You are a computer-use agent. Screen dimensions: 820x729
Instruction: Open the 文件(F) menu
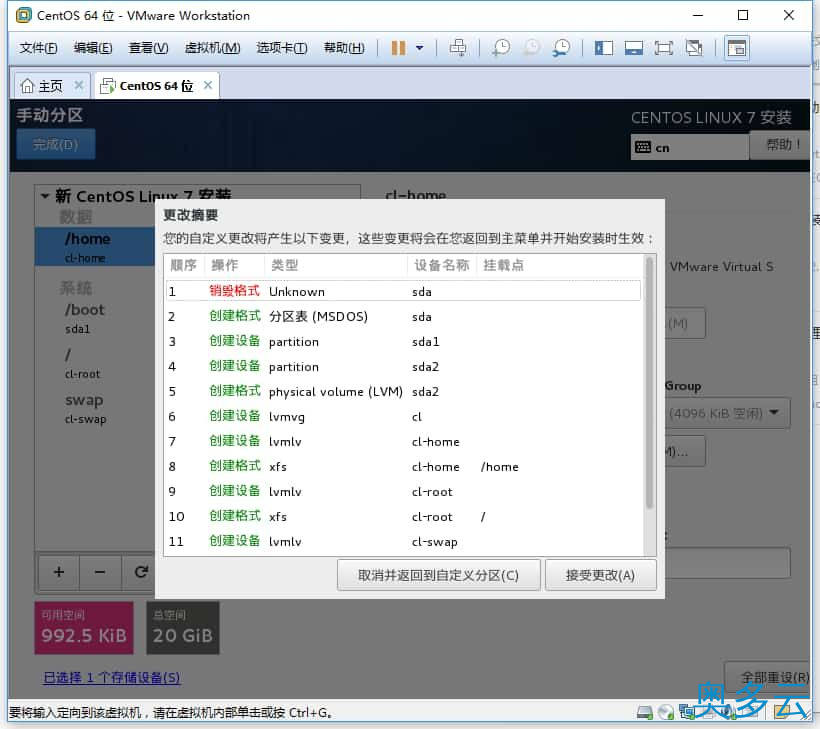pyautogui.click(x=38, y=48)
